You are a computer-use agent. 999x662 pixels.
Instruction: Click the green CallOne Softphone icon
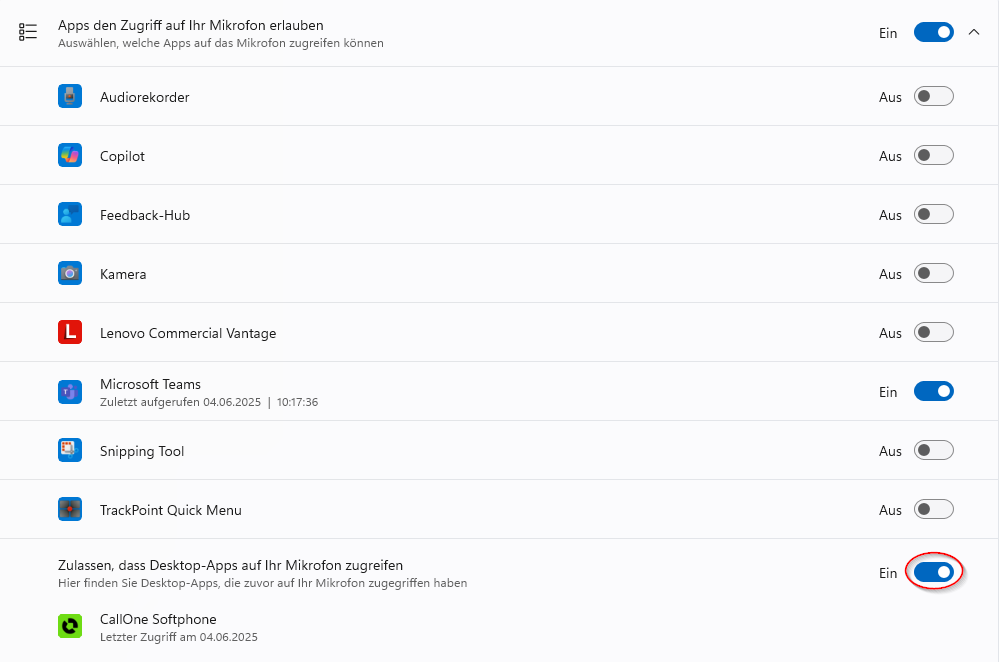coord(70,626)
